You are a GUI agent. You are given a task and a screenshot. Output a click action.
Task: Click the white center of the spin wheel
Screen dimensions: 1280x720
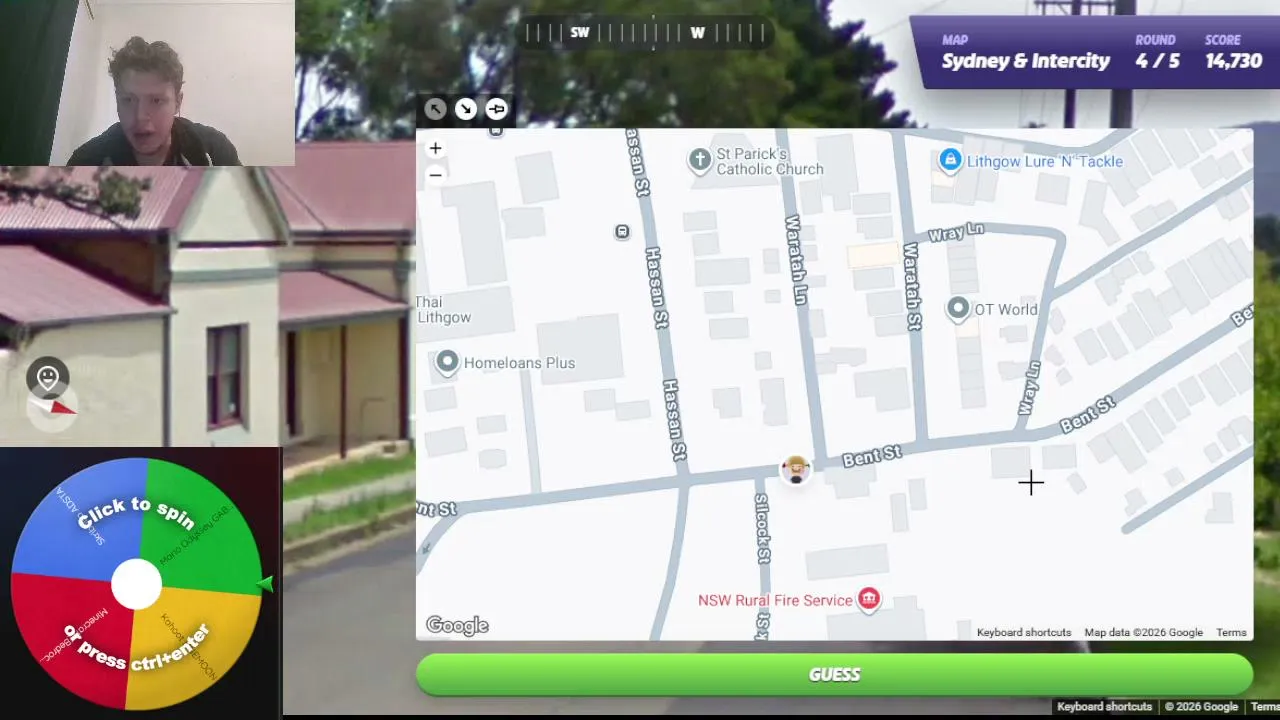(136, 584)
